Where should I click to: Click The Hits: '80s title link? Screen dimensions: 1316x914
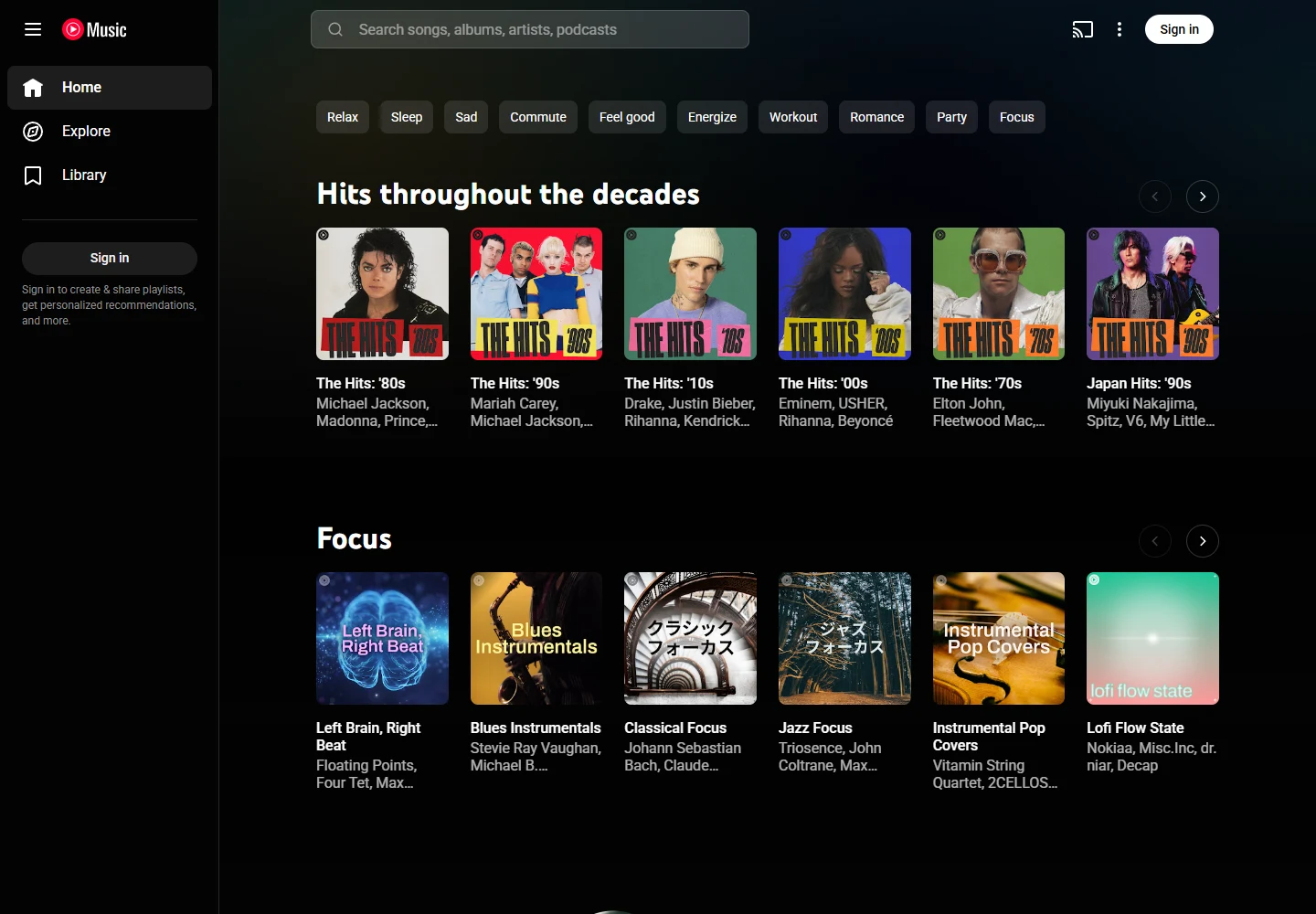pos(361,383)
